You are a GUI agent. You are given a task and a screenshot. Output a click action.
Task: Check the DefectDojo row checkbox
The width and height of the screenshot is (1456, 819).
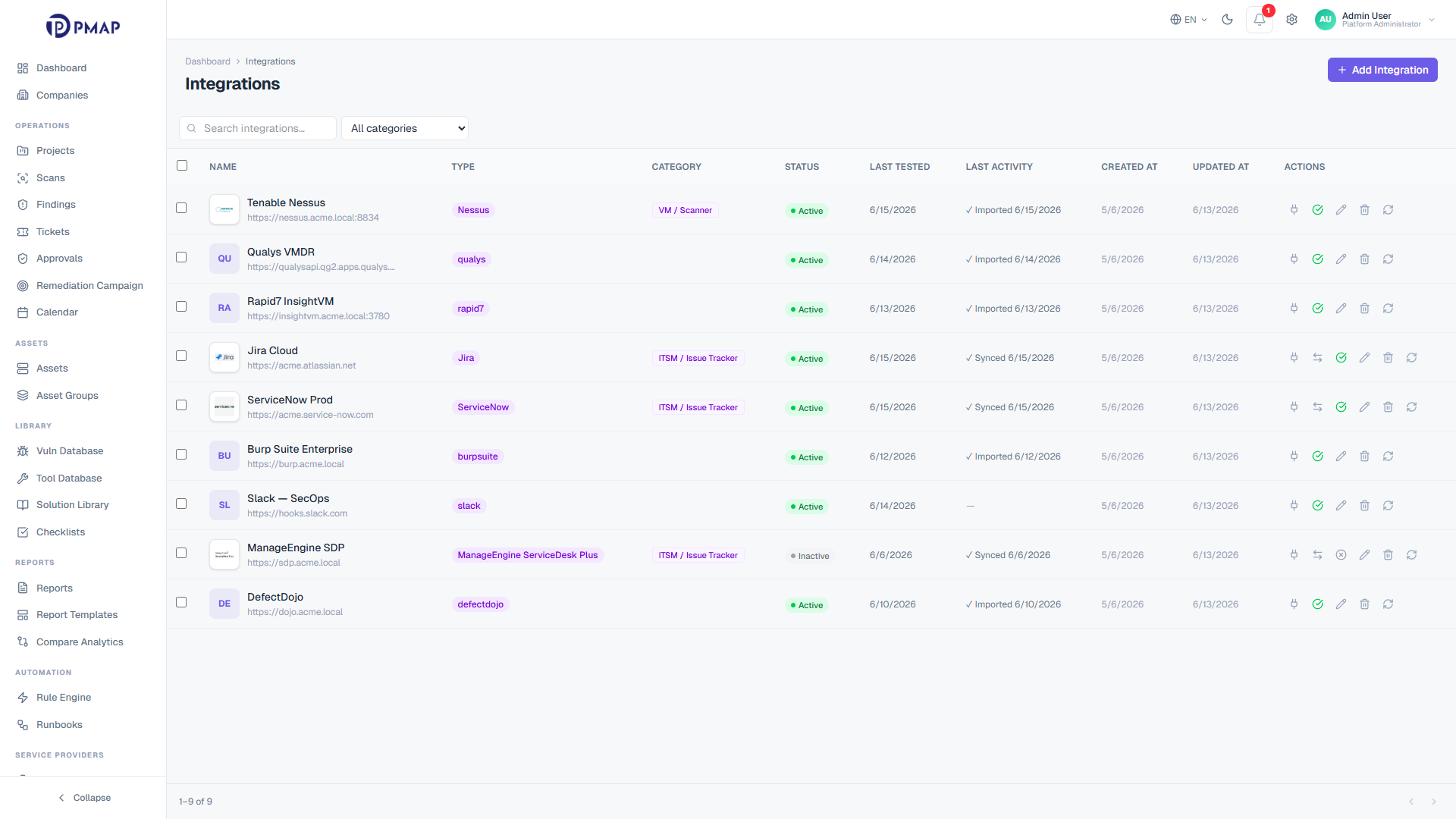181,602
